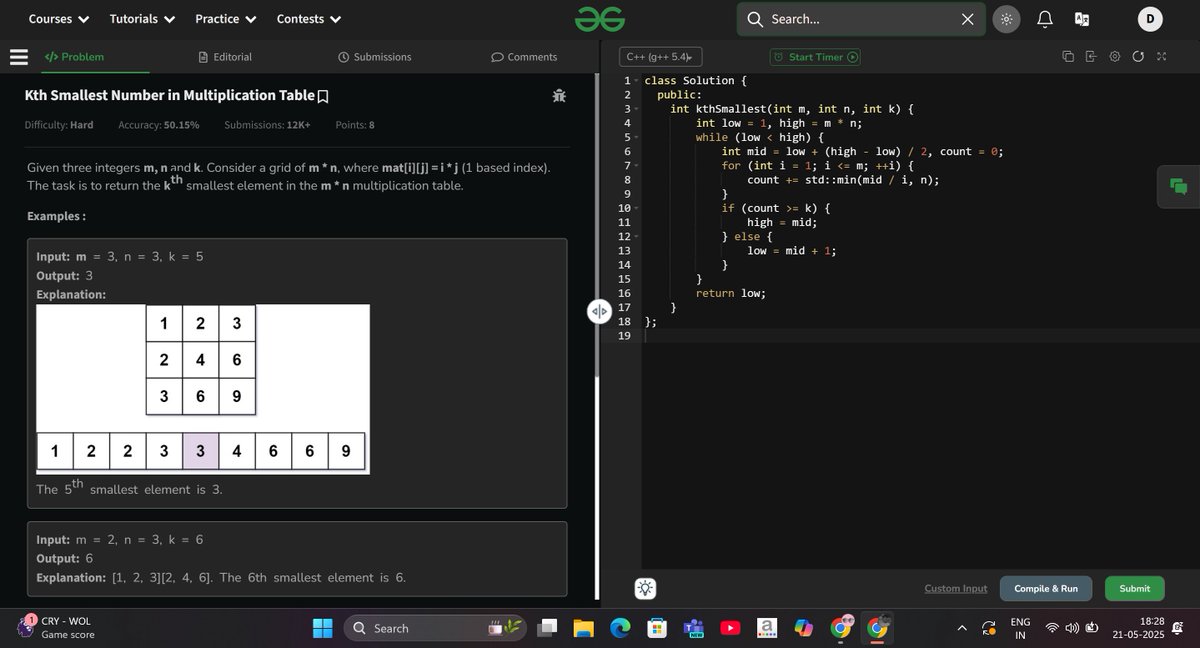Open the Amazon taskbar icon
Image resolution: width=1200 pixels, height=648 pixels.
(x=767, y=628)
